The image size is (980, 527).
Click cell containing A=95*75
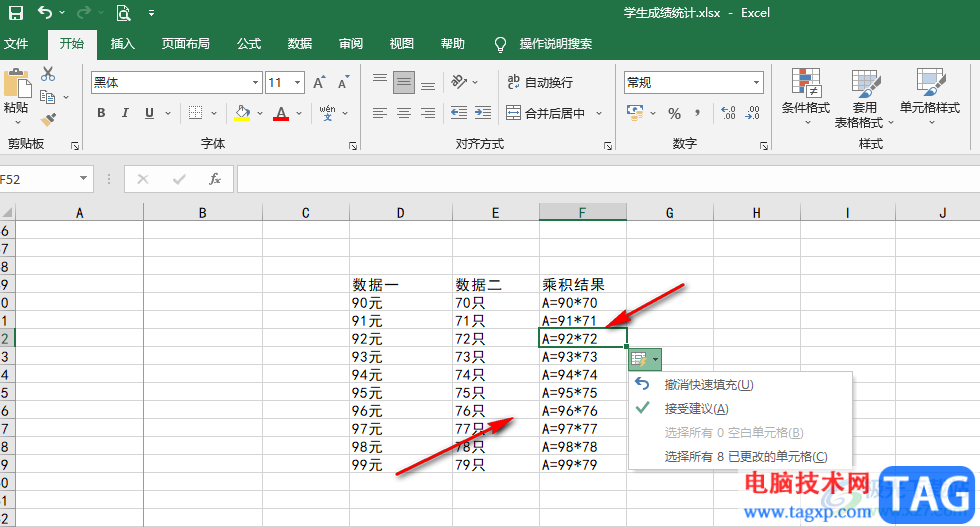(582, 393)
